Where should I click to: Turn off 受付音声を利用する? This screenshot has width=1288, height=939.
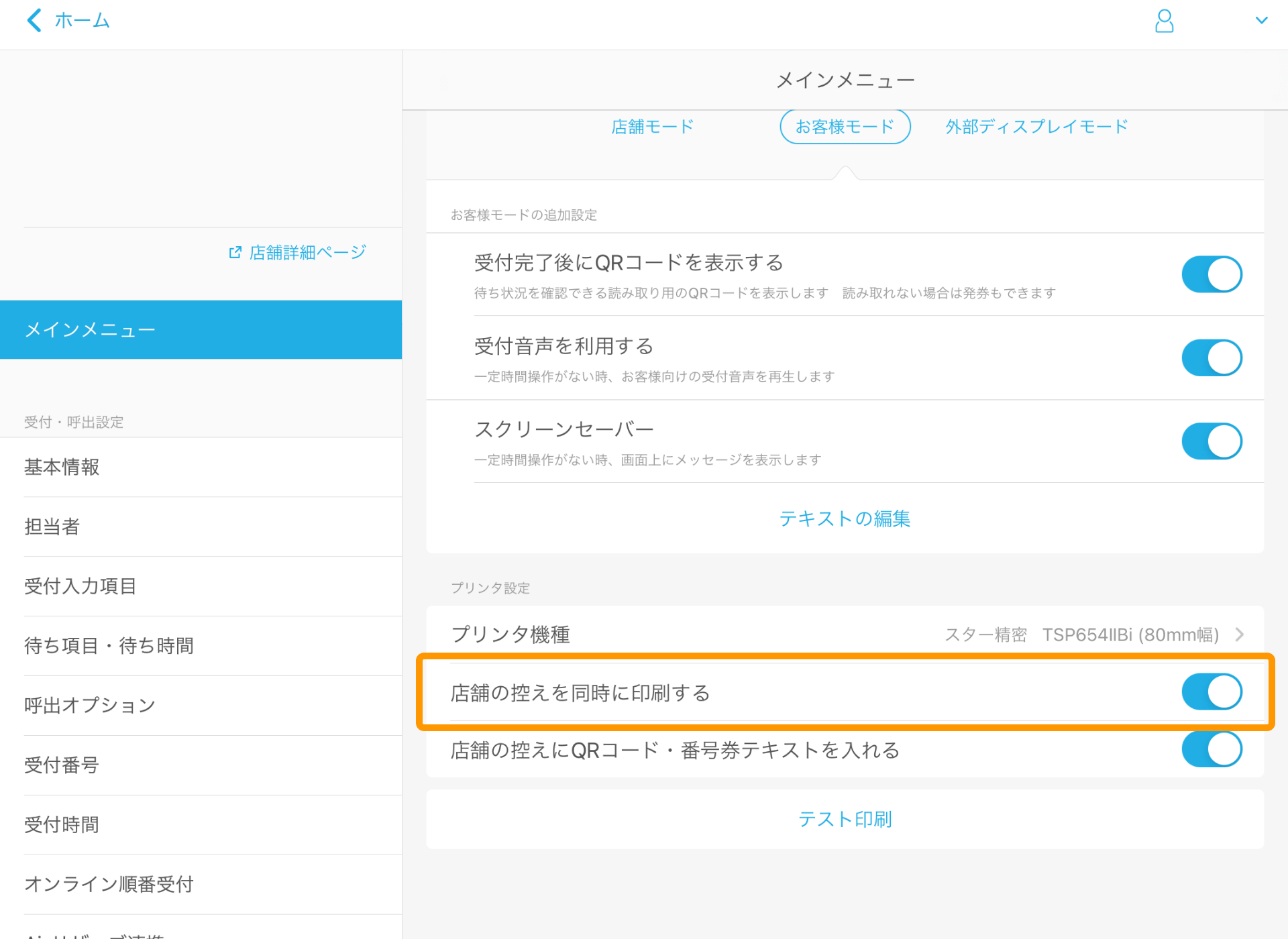[x=1212, y=357]
